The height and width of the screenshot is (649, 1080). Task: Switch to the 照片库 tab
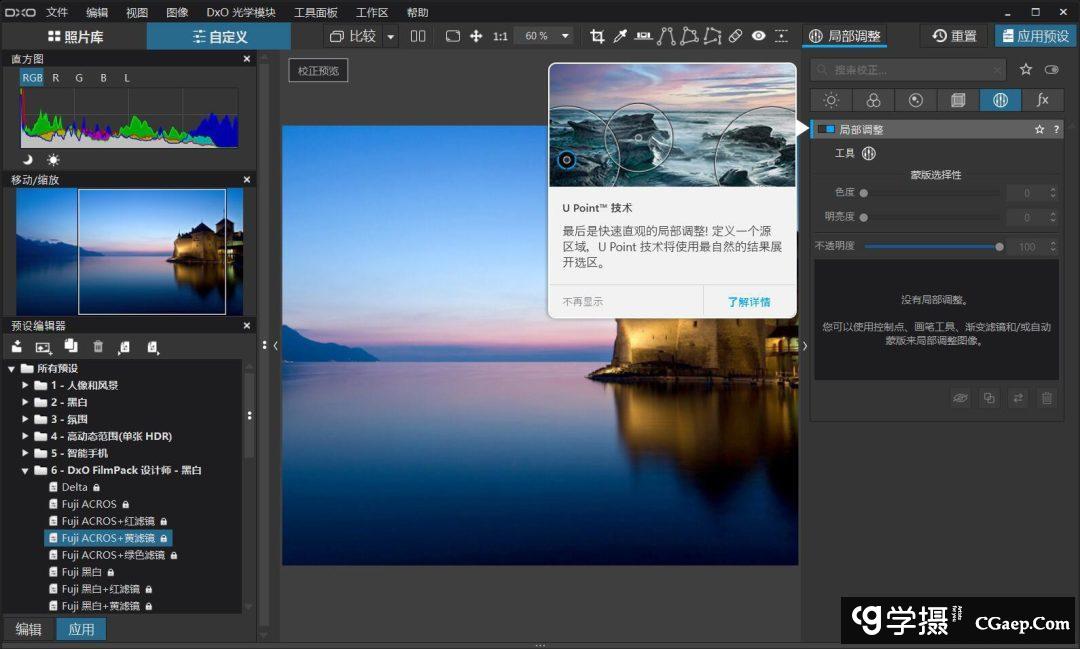point(74,36)
